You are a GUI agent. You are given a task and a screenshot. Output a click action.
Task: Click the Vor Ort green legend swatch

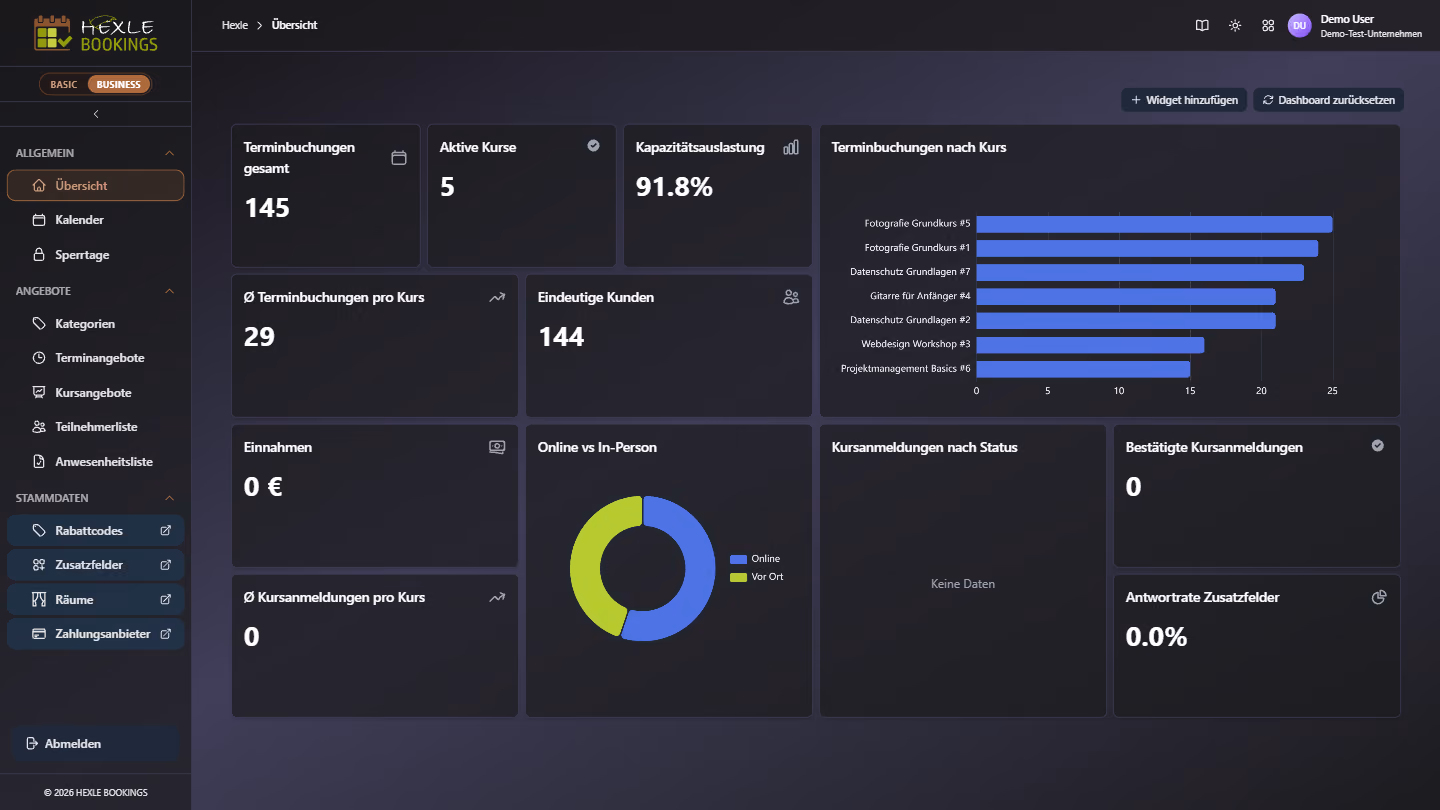738,577
